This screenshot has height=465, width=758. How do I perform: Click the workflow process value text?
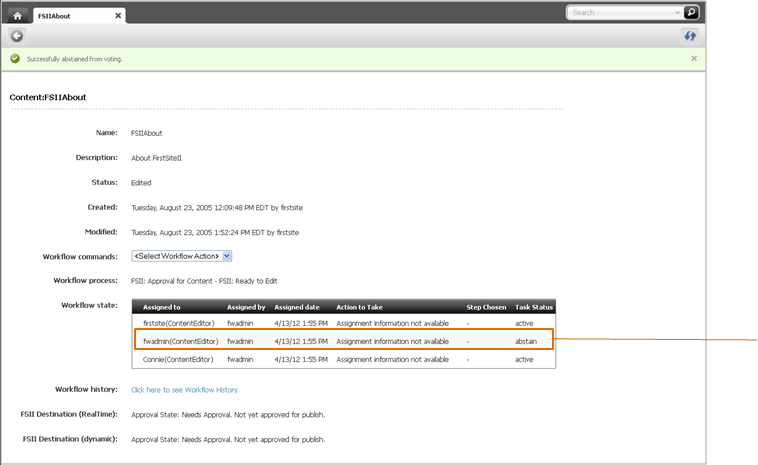pos(204,281)
